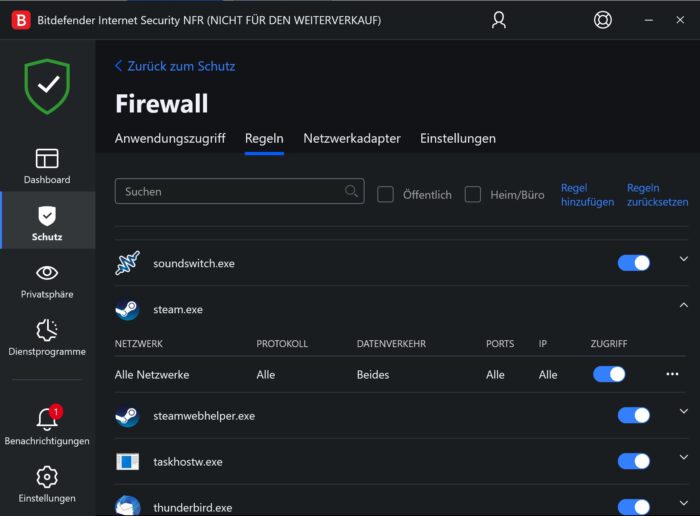Click the thunderbird.exe row name
The width and height of the screenshot is (700, 516).
click(192, 508)
